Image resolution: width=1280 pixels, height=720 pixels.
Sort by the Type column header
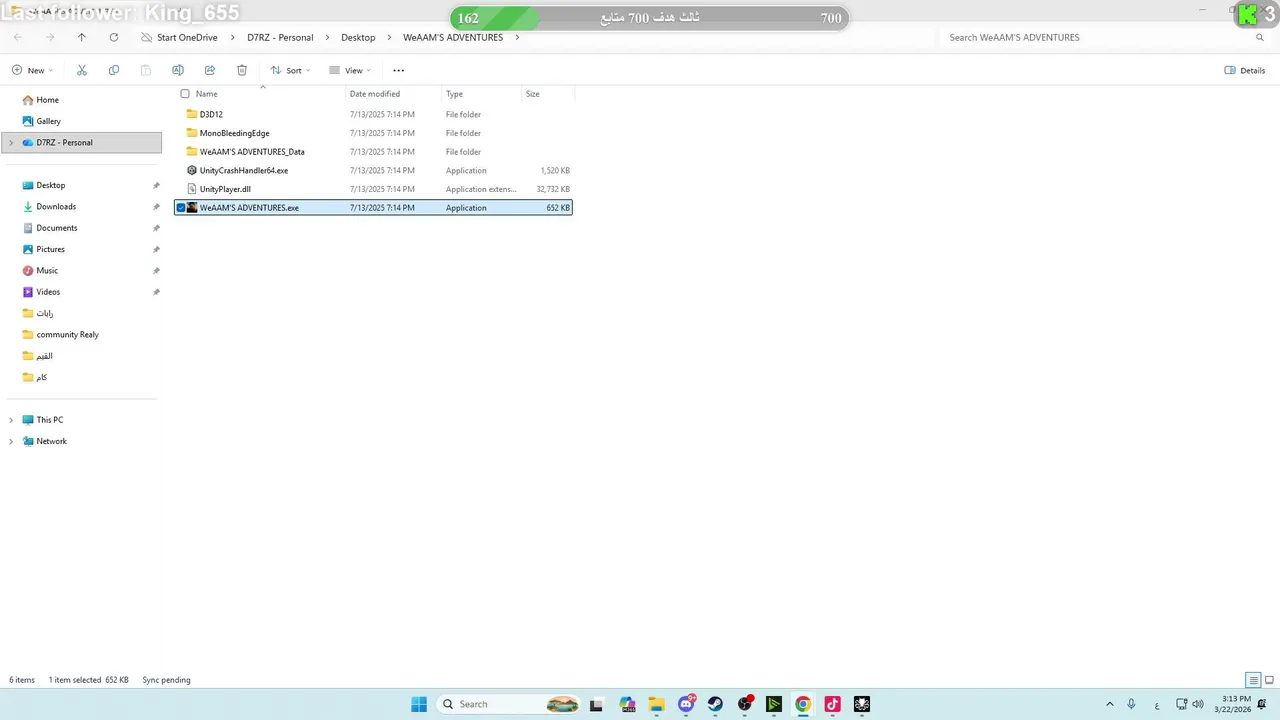pyautogui.click(x=481, y=94)
